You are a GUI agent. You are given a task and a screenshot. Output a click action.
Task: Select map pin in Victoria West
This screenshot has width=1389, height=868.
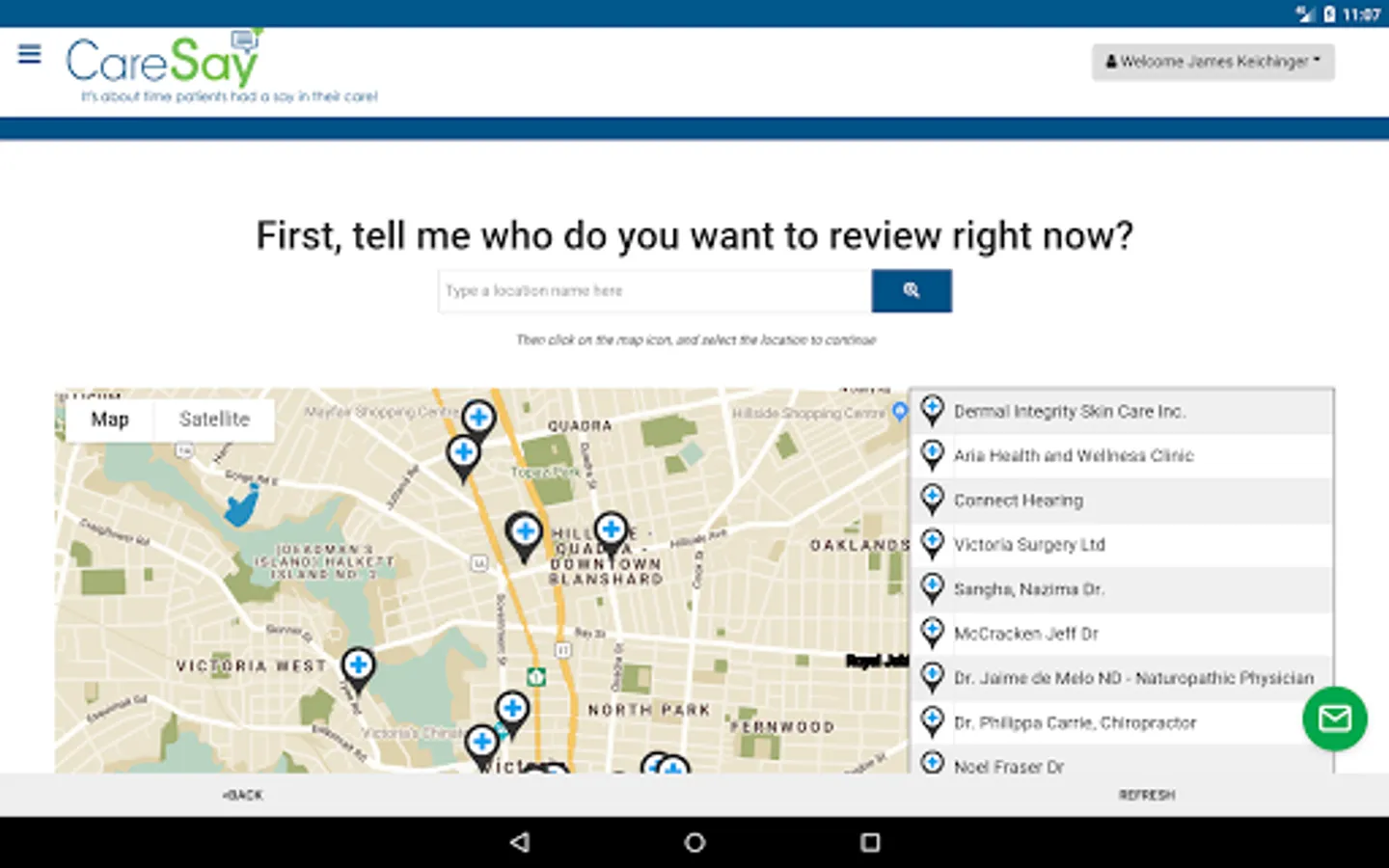pos(358,668)
